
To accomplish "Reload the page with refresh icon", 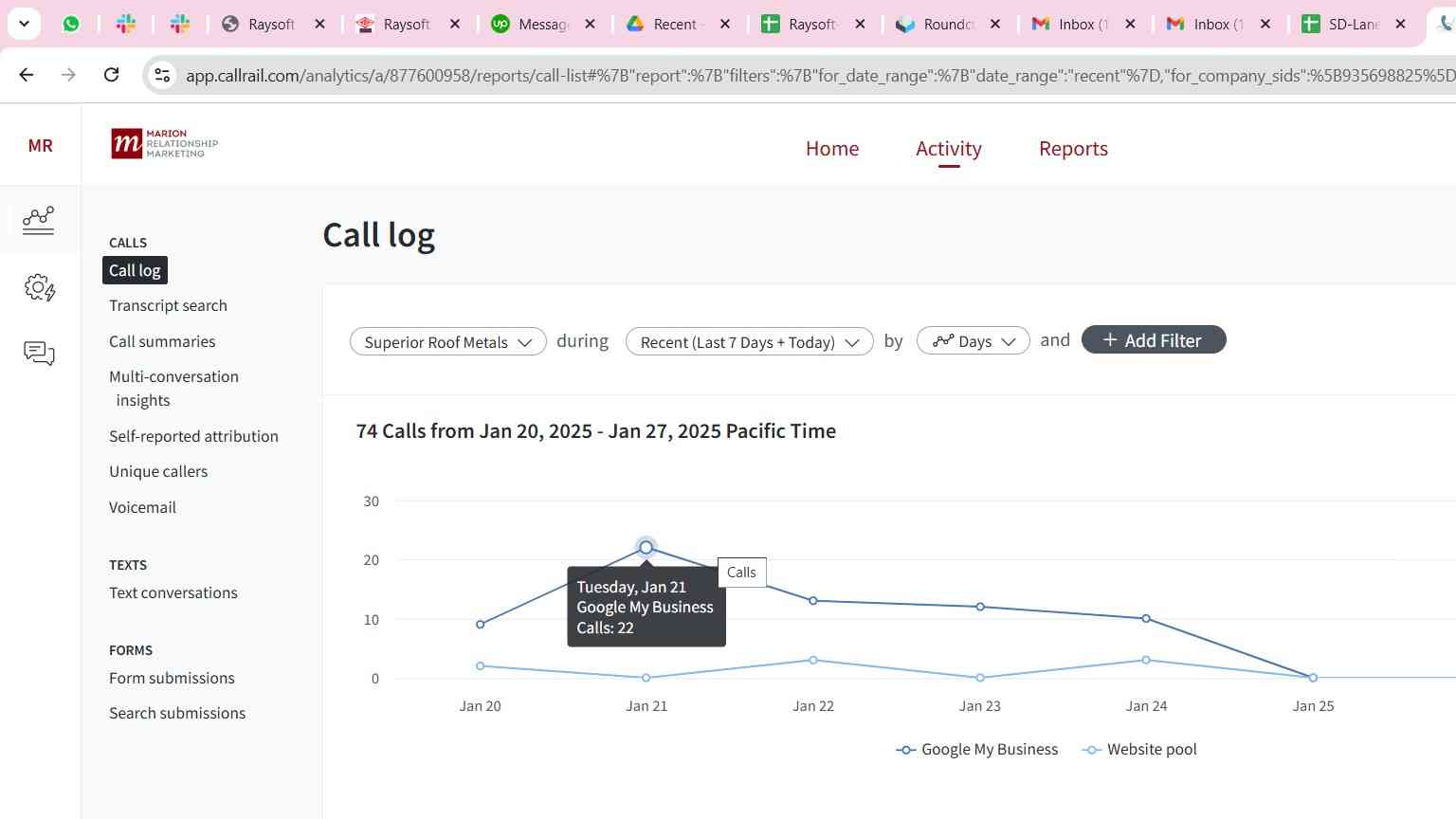I will [111, 74].
